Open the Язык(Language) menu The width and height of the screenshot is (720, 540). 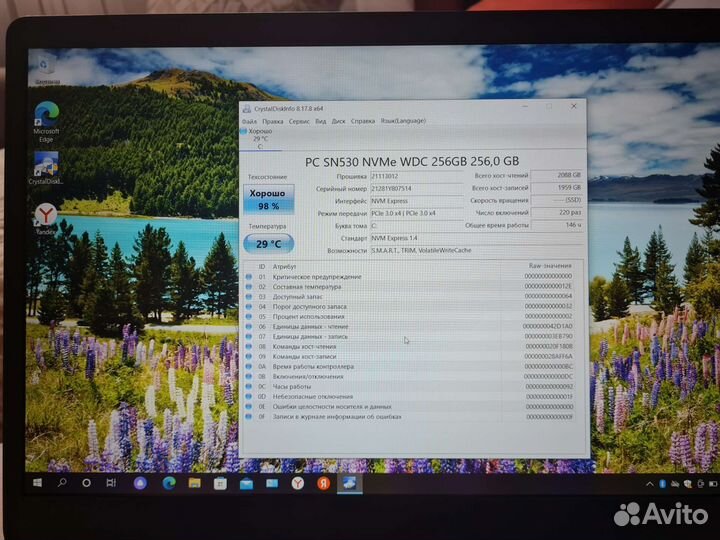[403, 121]
